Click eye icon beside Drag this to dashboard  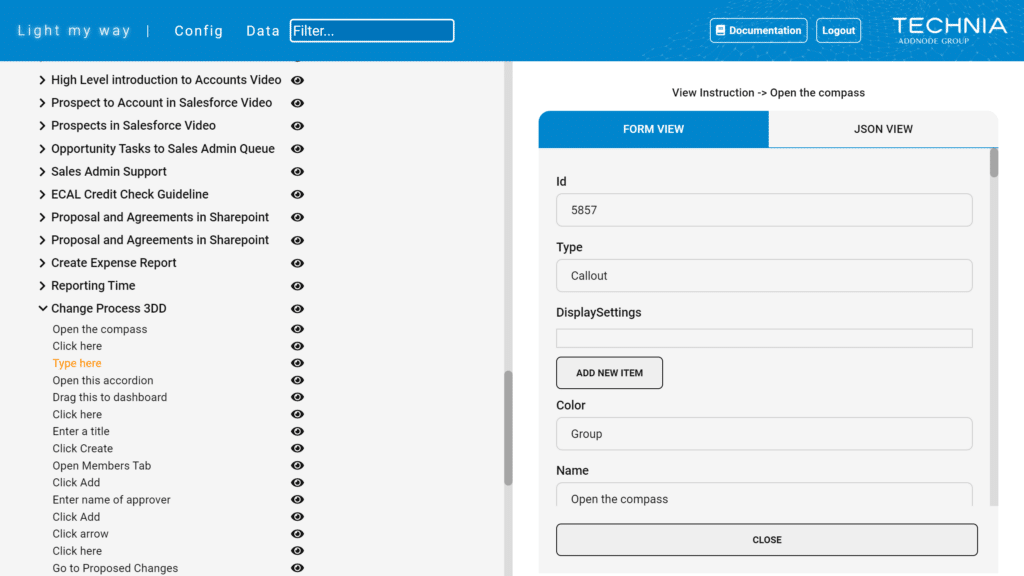click(297, 397)
